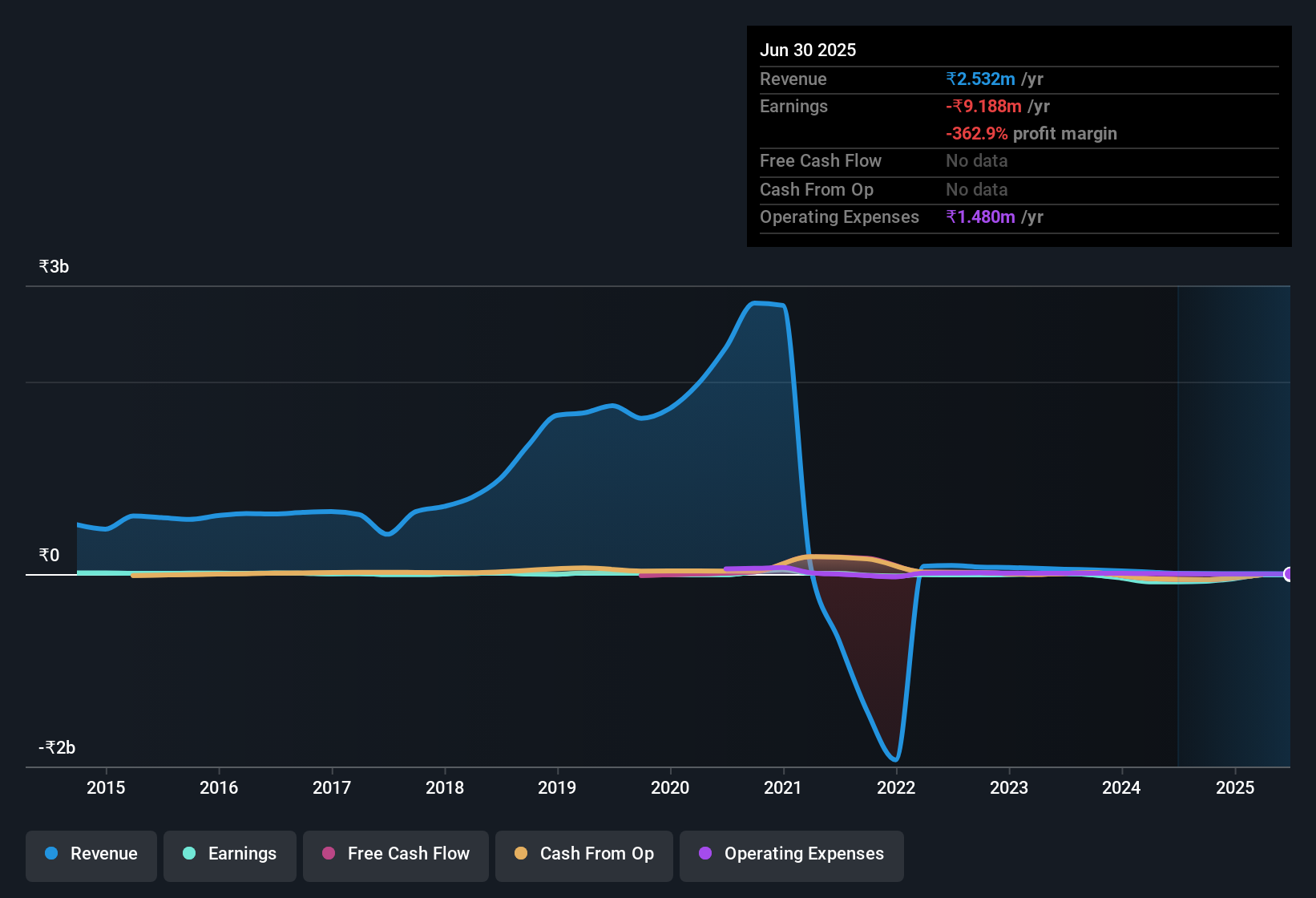
Task: Toggle the Cash From Op legend series
Action: point(584,856)
